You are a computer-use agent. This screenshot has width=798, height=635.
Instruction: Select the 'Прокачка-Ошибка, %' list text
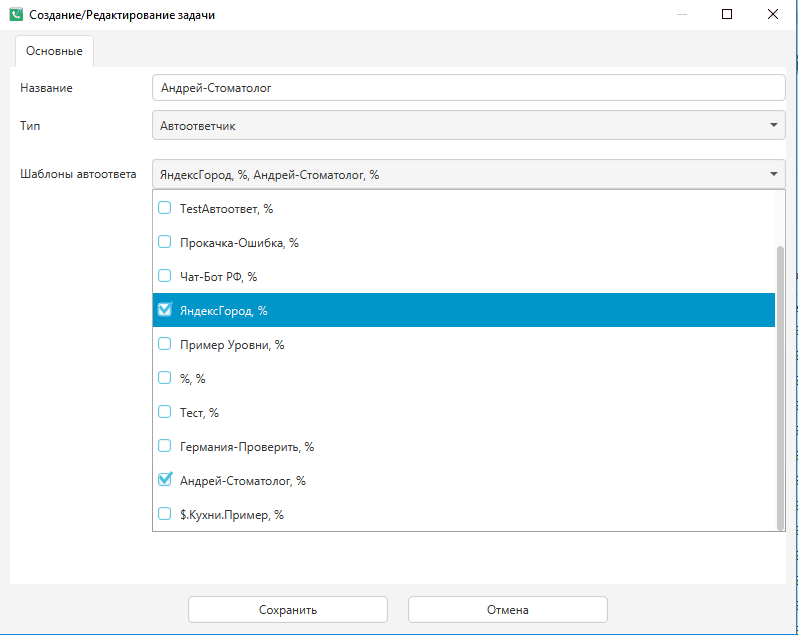click(x=239, y=243)
